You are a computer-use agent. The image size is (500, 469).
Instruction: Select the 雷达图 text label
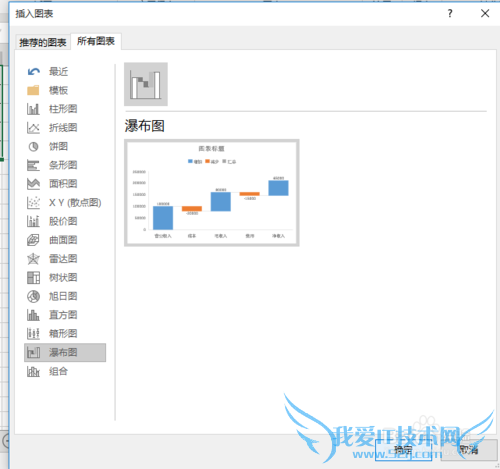[x=63, y=259]
